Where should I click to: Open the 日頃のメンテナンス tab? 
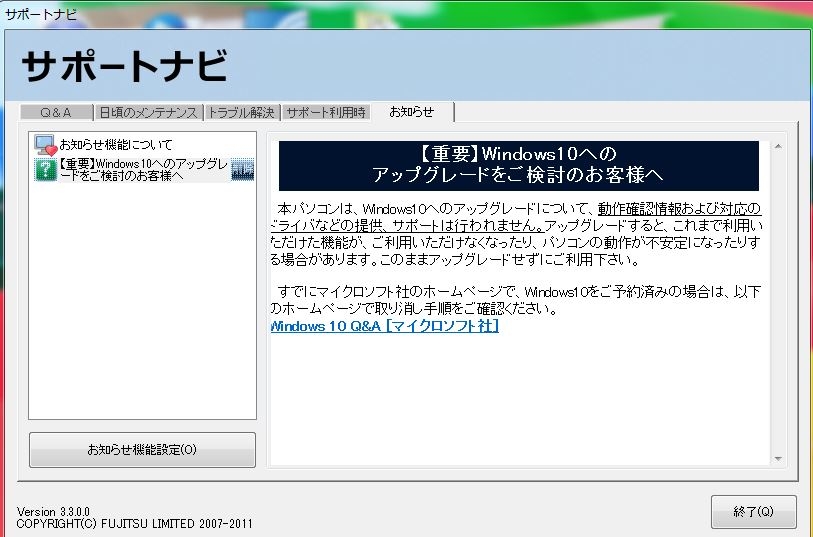[148, 112]
